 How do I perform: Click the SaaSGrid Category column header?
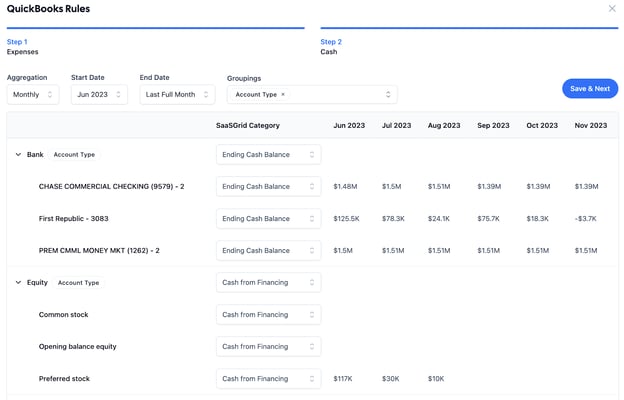point(248,125)
